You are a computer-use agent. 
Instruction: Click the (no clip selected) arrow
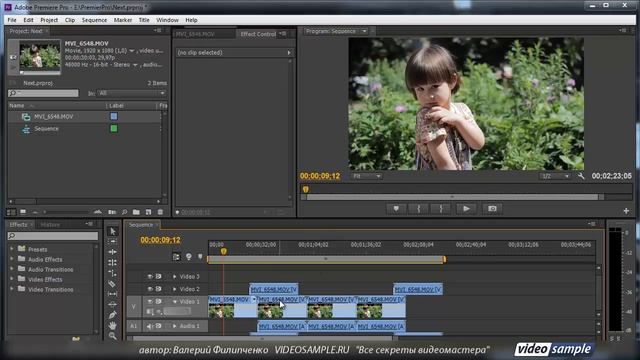click(x=289, y=53)
